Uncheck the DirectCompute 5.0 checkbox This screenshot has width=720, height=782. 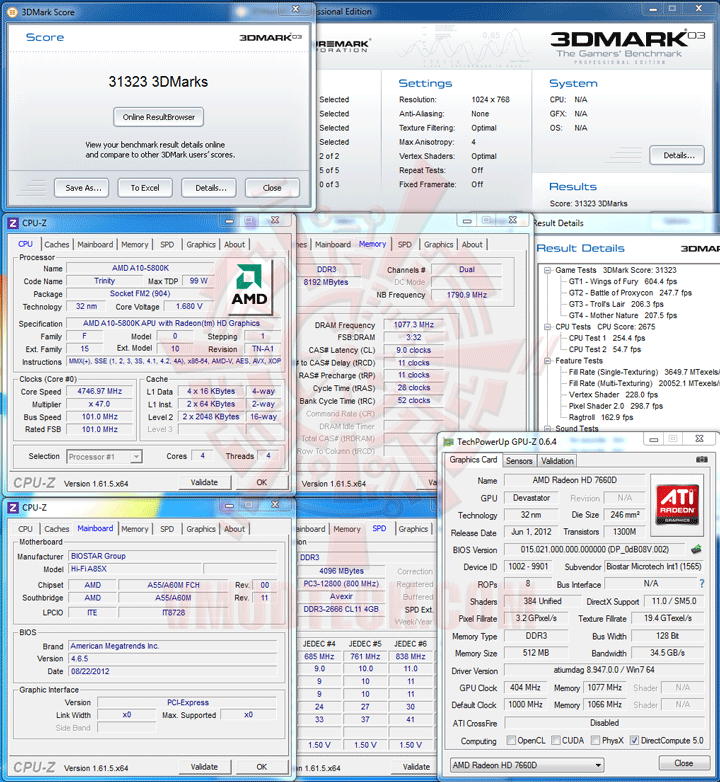pos(634,740)
